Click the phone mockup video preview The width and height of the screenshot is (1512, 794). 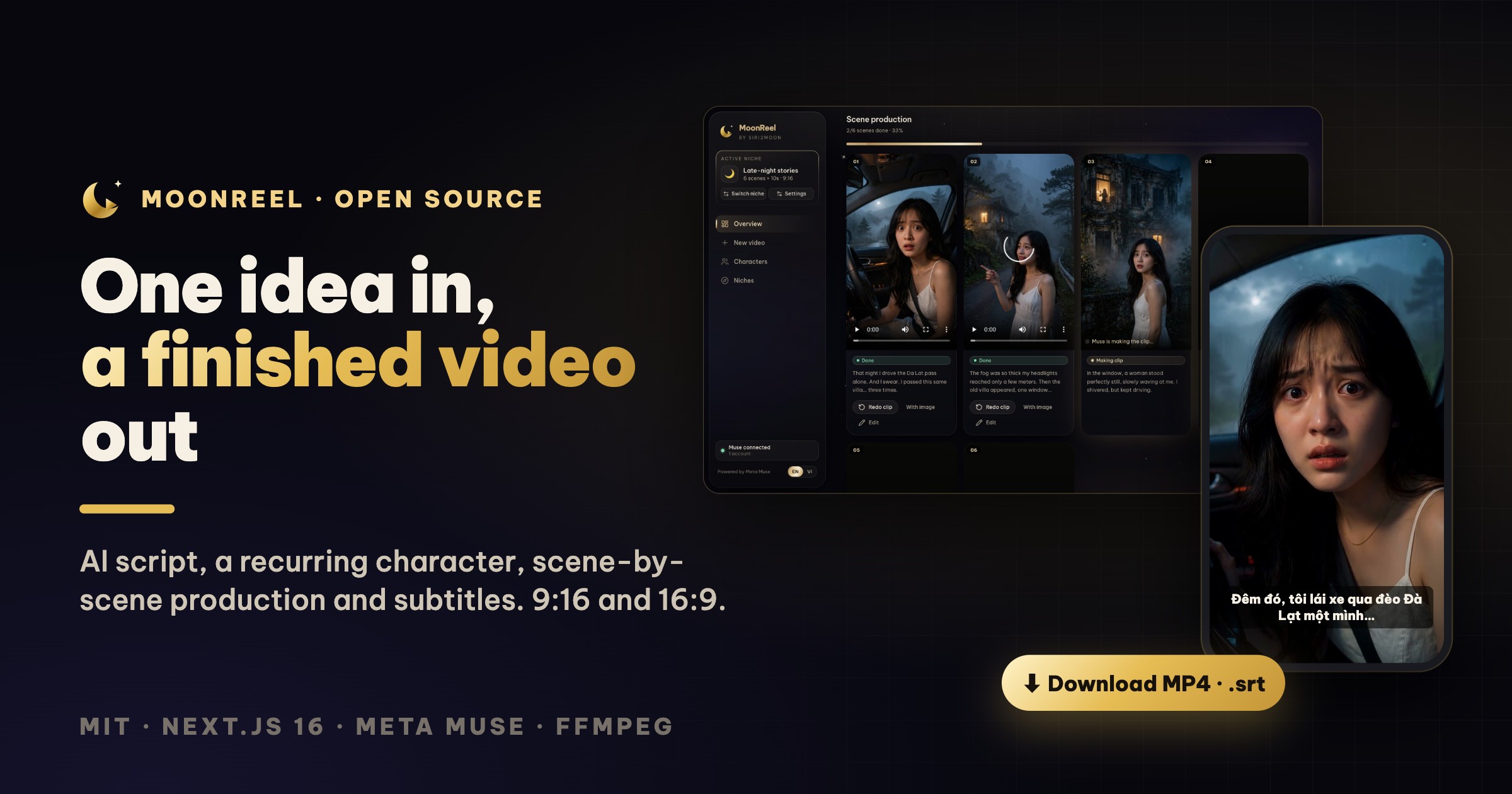pos(1327,448)
